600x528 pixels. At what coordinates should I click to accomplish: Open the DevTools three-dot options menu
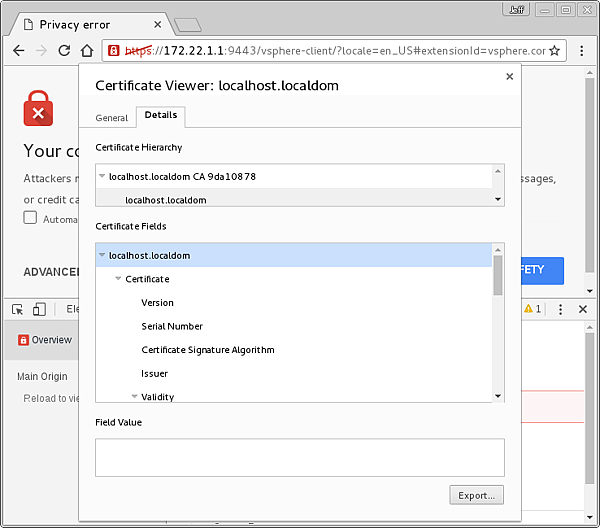(x=560, y=309)
